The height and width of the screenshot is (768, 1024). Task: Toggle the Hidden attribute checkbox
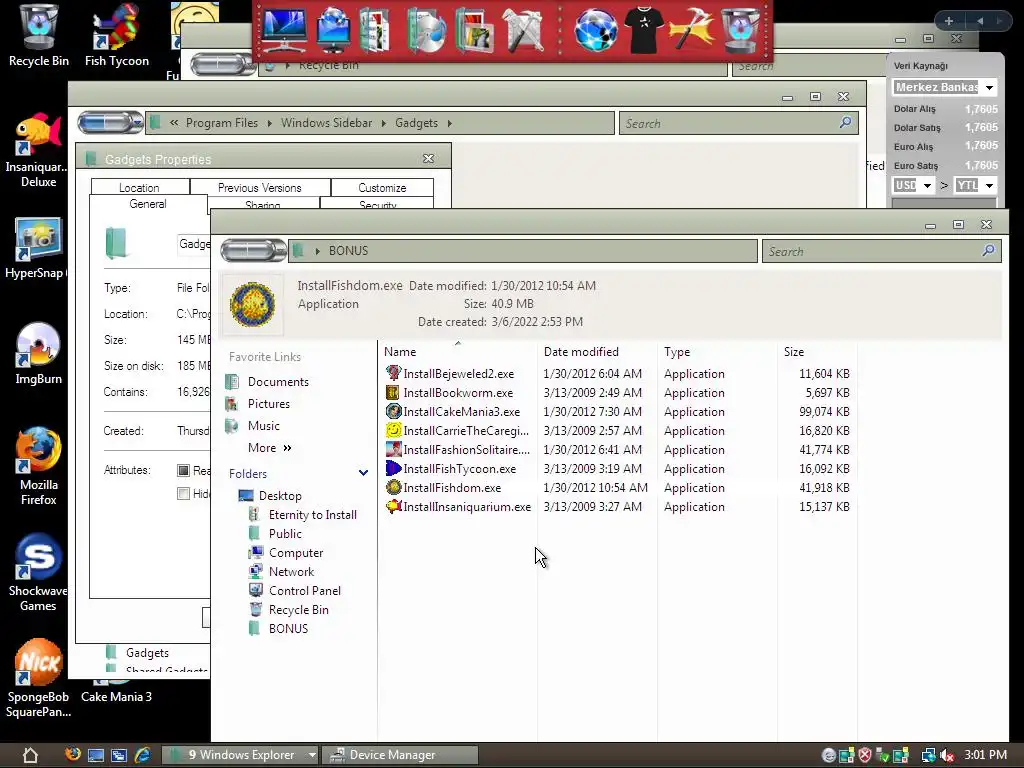click(184, 494)
